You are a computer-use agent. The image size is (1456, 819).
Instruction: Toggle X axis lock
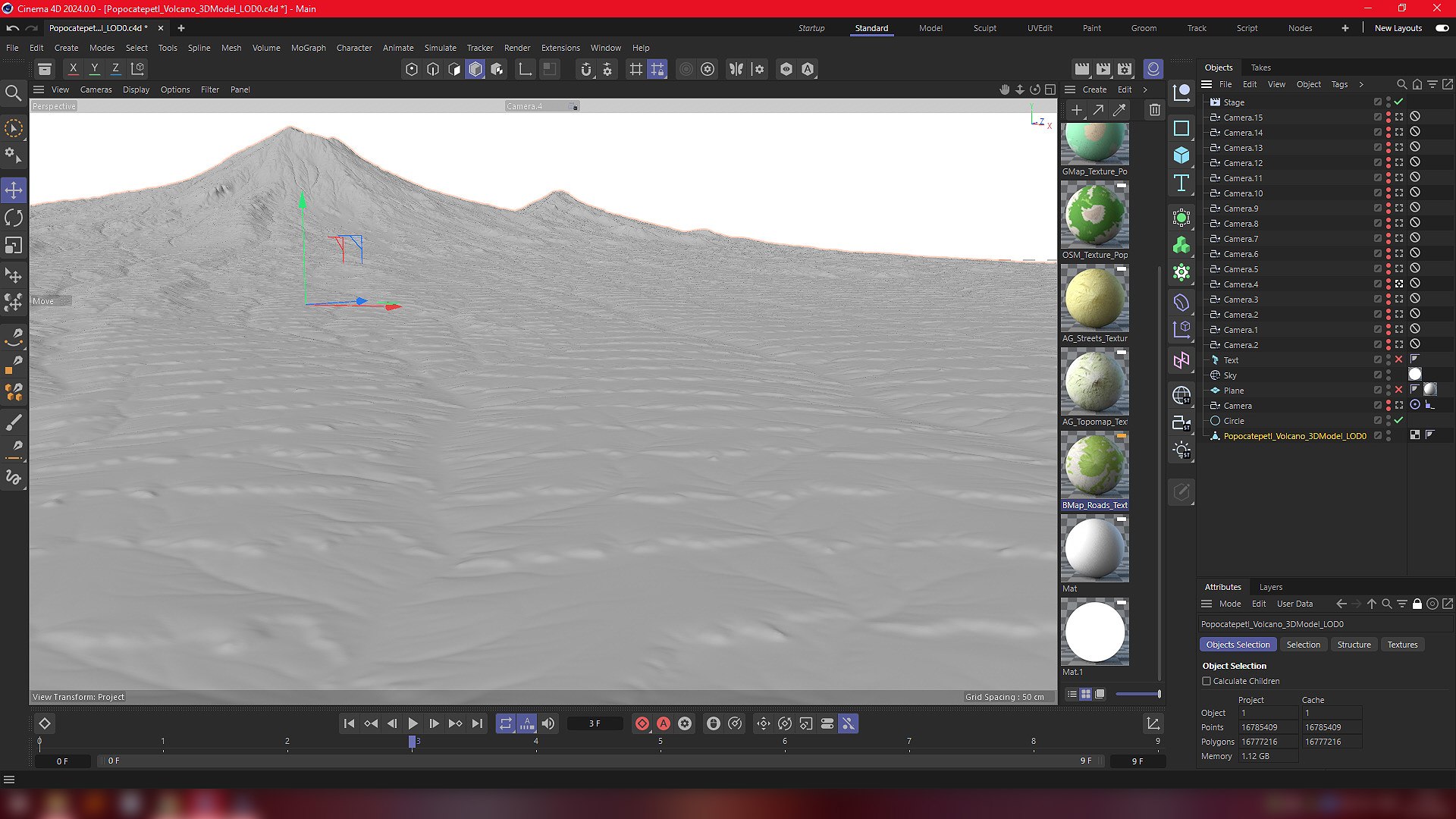(x=74, y=69)
